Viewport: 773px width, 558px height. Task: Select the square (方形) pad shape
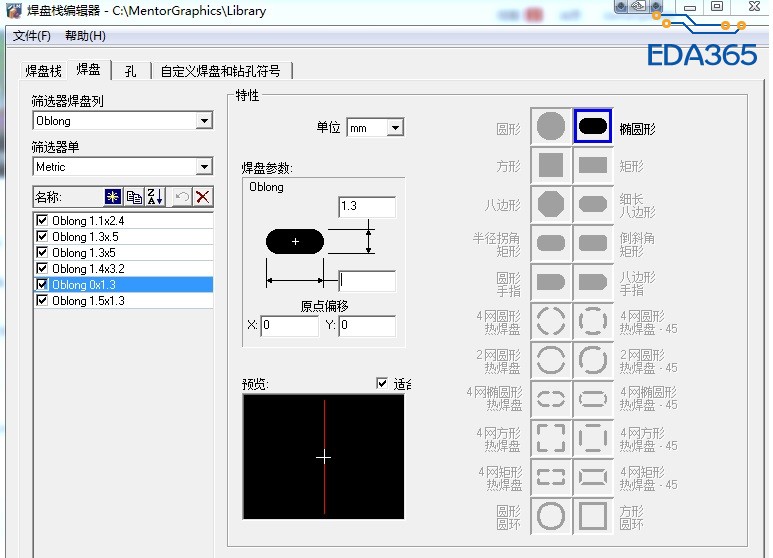click(551, 165)
